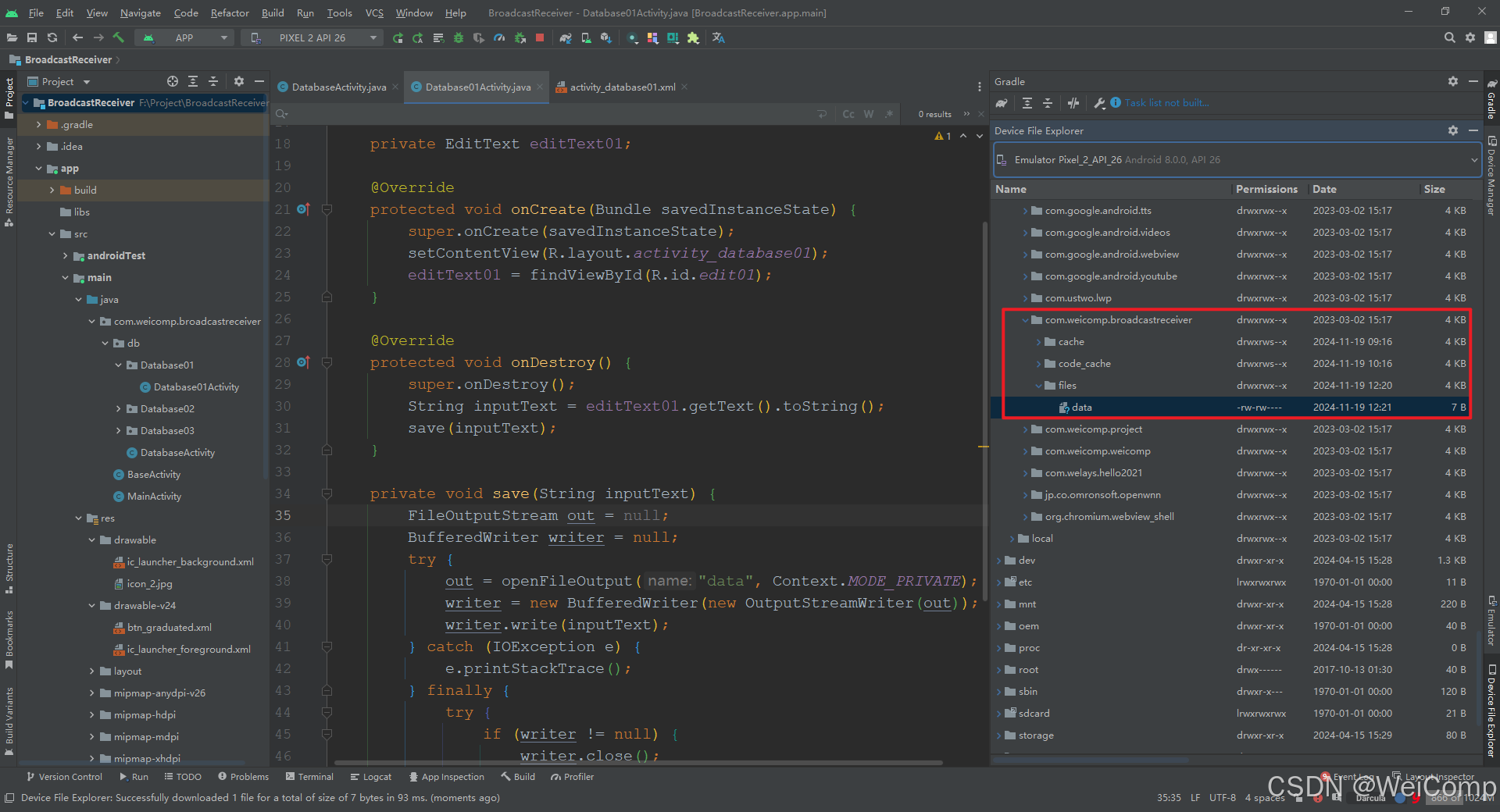Toggle the Project tool window side tab
The image size is (1500, 812).
[9, 98]
